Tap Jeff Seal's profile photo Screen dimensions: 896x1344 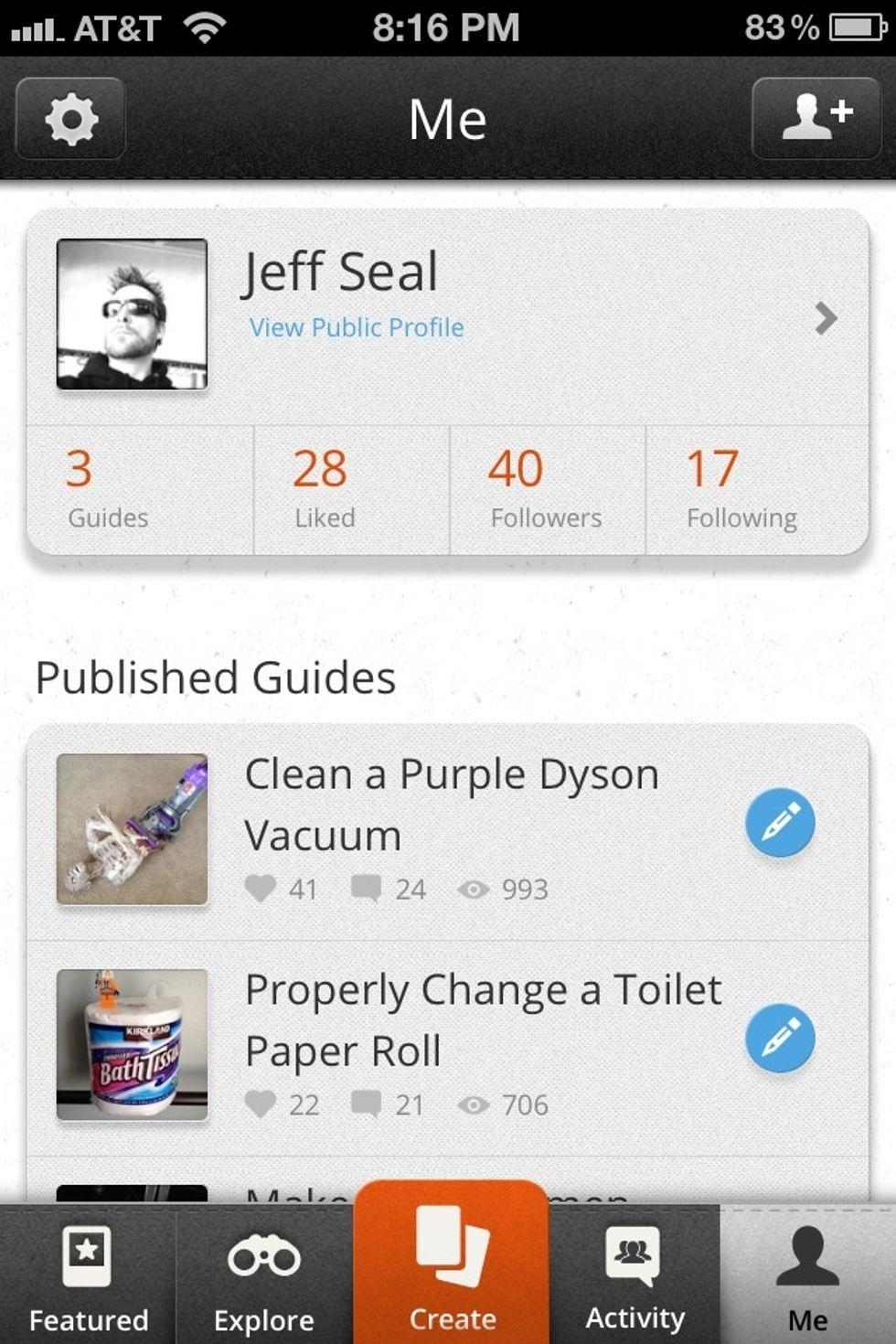click(x=133, y=315)
